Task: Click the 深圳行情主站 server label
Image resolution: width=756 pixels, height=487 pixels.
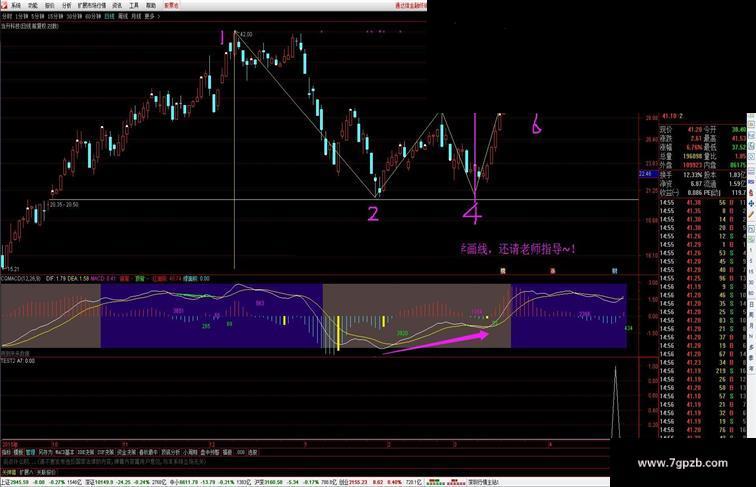Action: tap(484, 482)
